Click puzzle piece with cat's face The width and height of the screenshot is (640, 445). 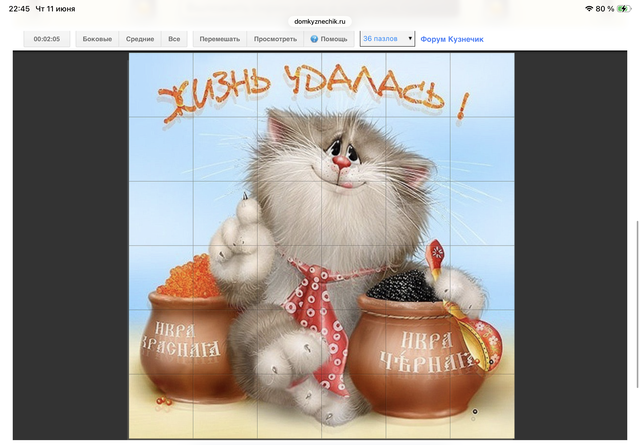(353, 149)
